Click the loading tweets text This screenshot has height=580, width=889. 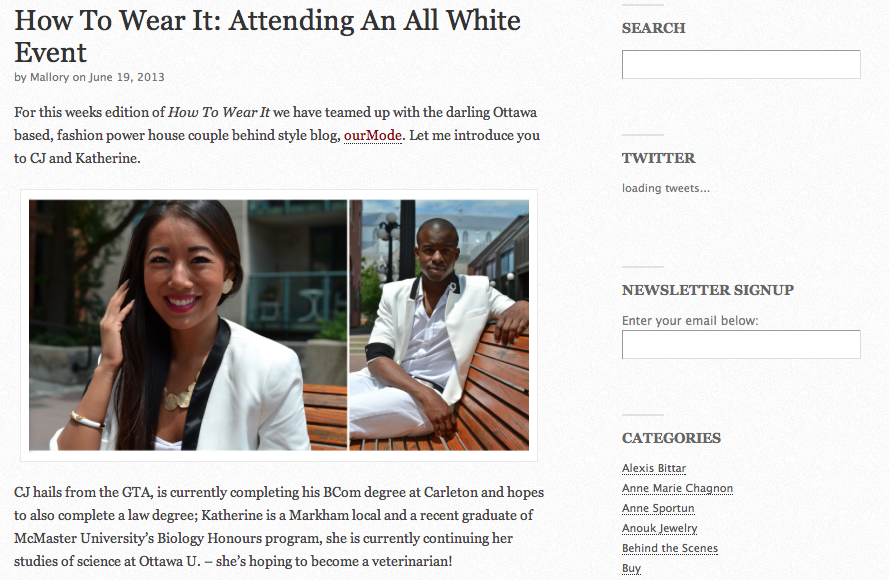(x=666, y=188)
